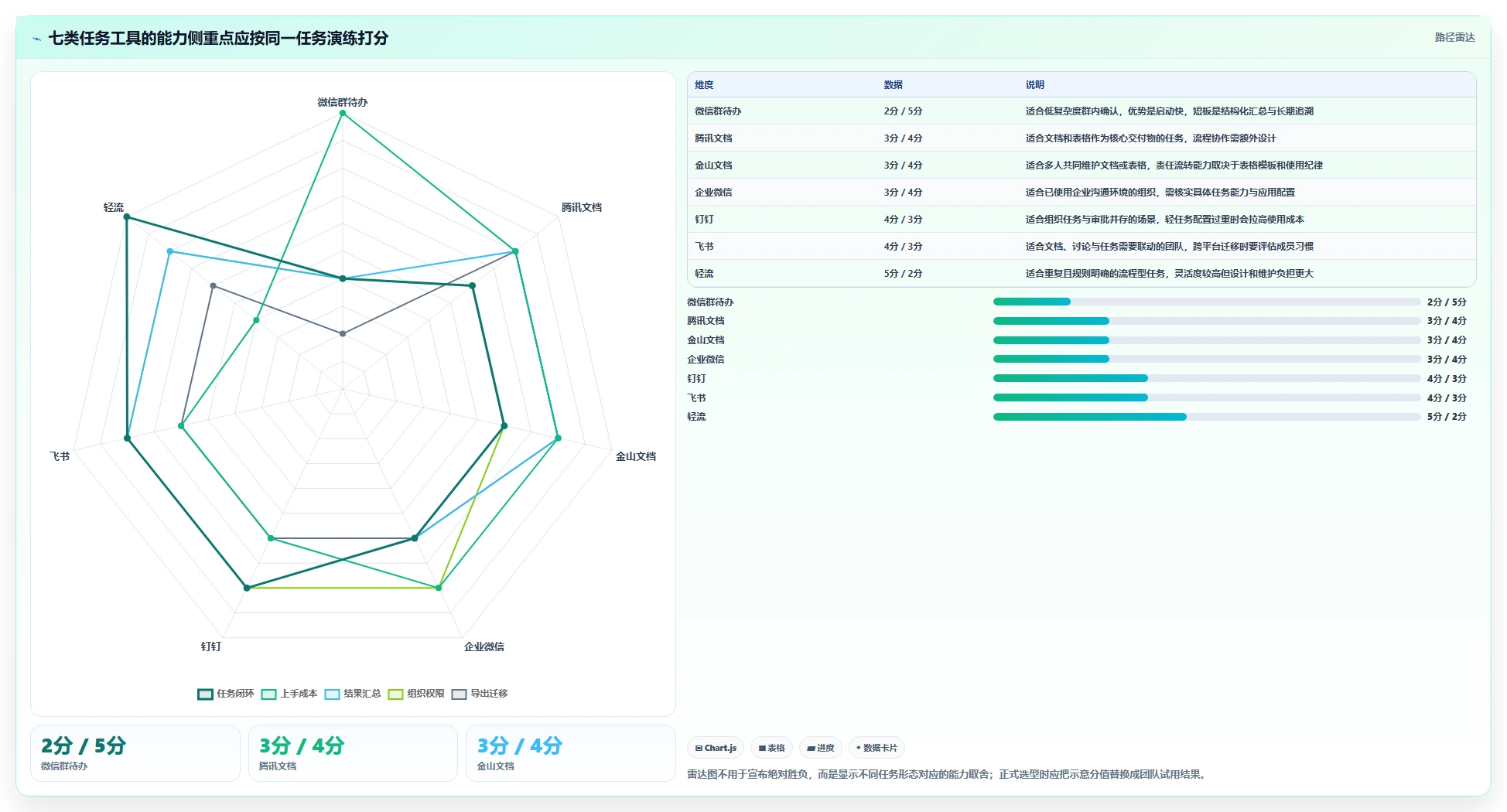Click the 进度 tag chip

820,748
